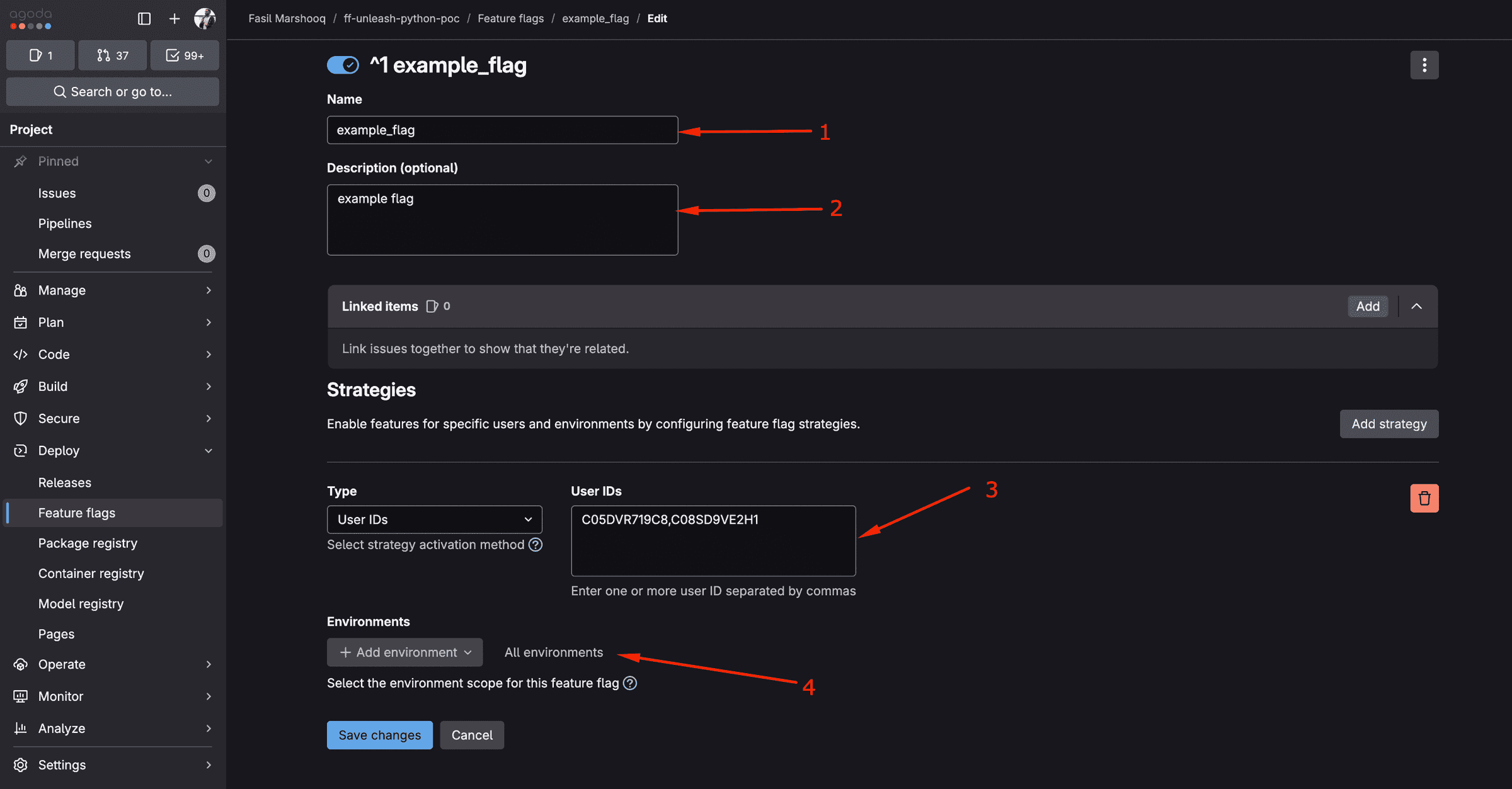This screenshot has height=789, width=1512.
Task: Expand the Code section
Action: point(113,355)
